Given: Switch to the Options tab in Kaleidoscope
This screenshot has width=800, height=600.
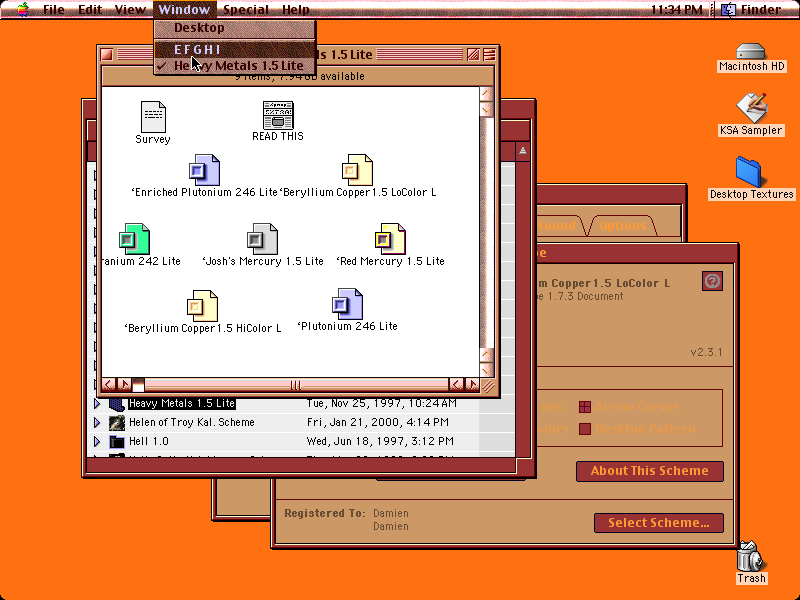Looking at the screenshot, I should (623, 226).
